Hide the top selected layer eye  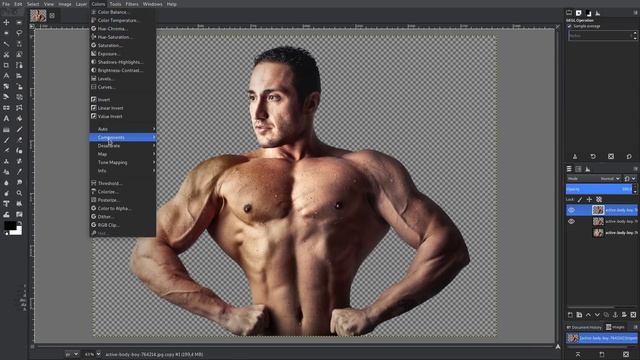(x=571, y=210)
